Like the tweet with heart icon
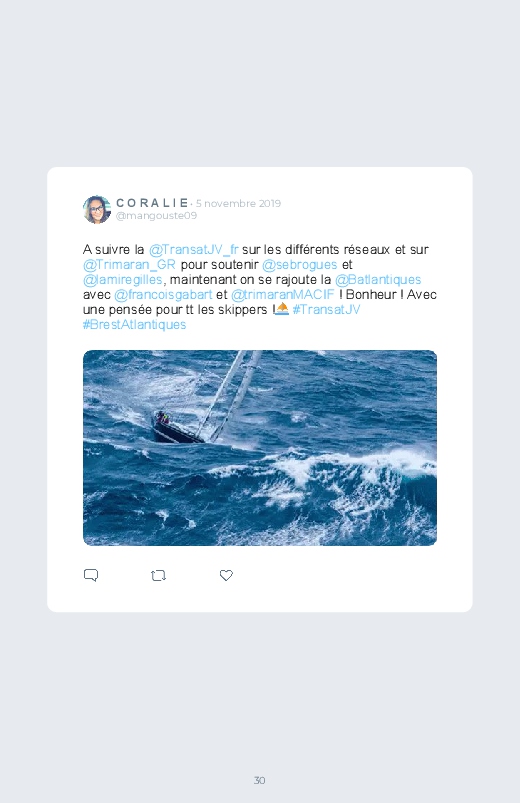520x803 pixels. (226, 576)
